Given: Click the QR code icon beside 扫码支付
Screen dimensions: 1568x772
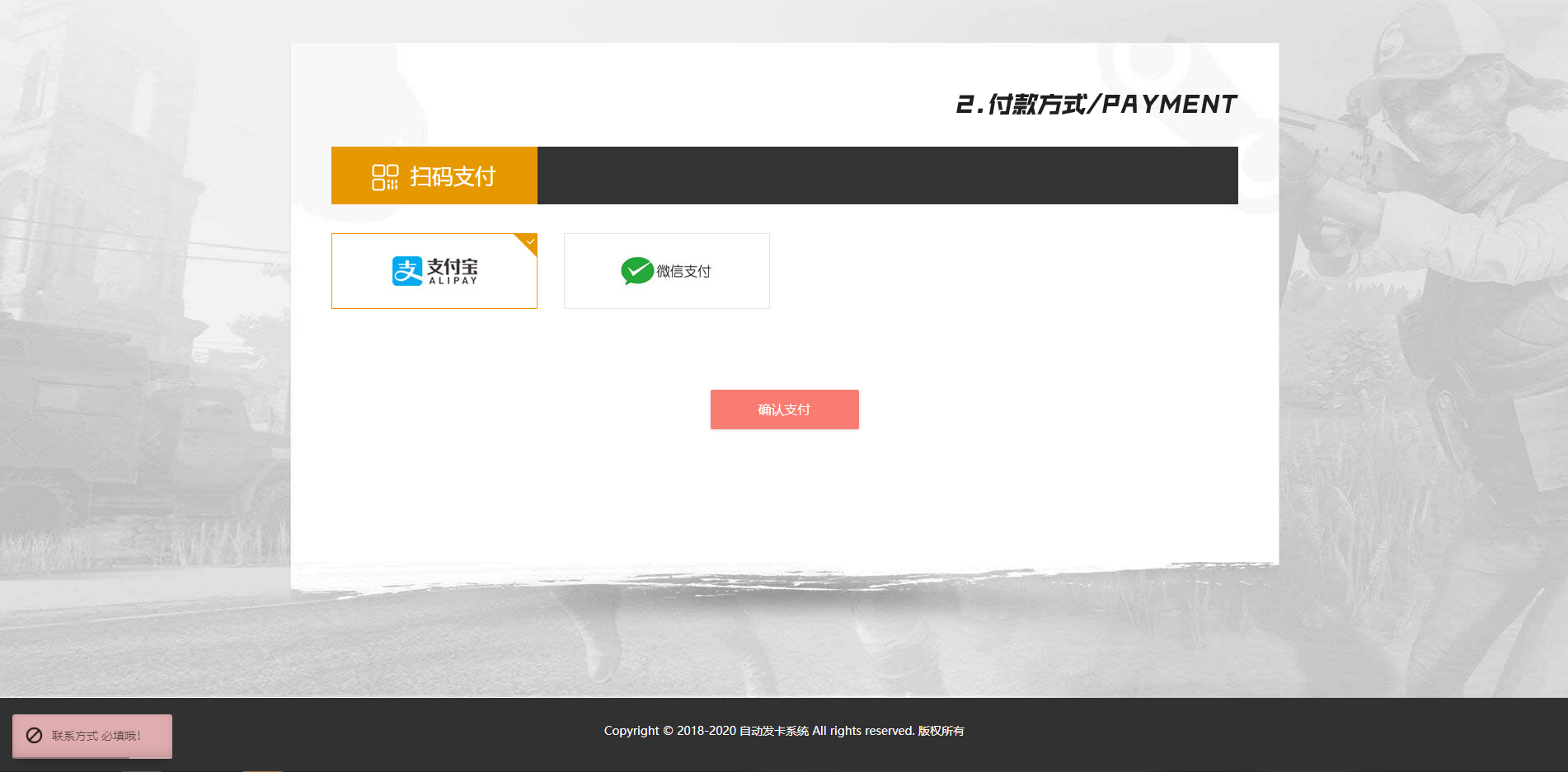Looking at the screenshot, I should click(385, 176).
